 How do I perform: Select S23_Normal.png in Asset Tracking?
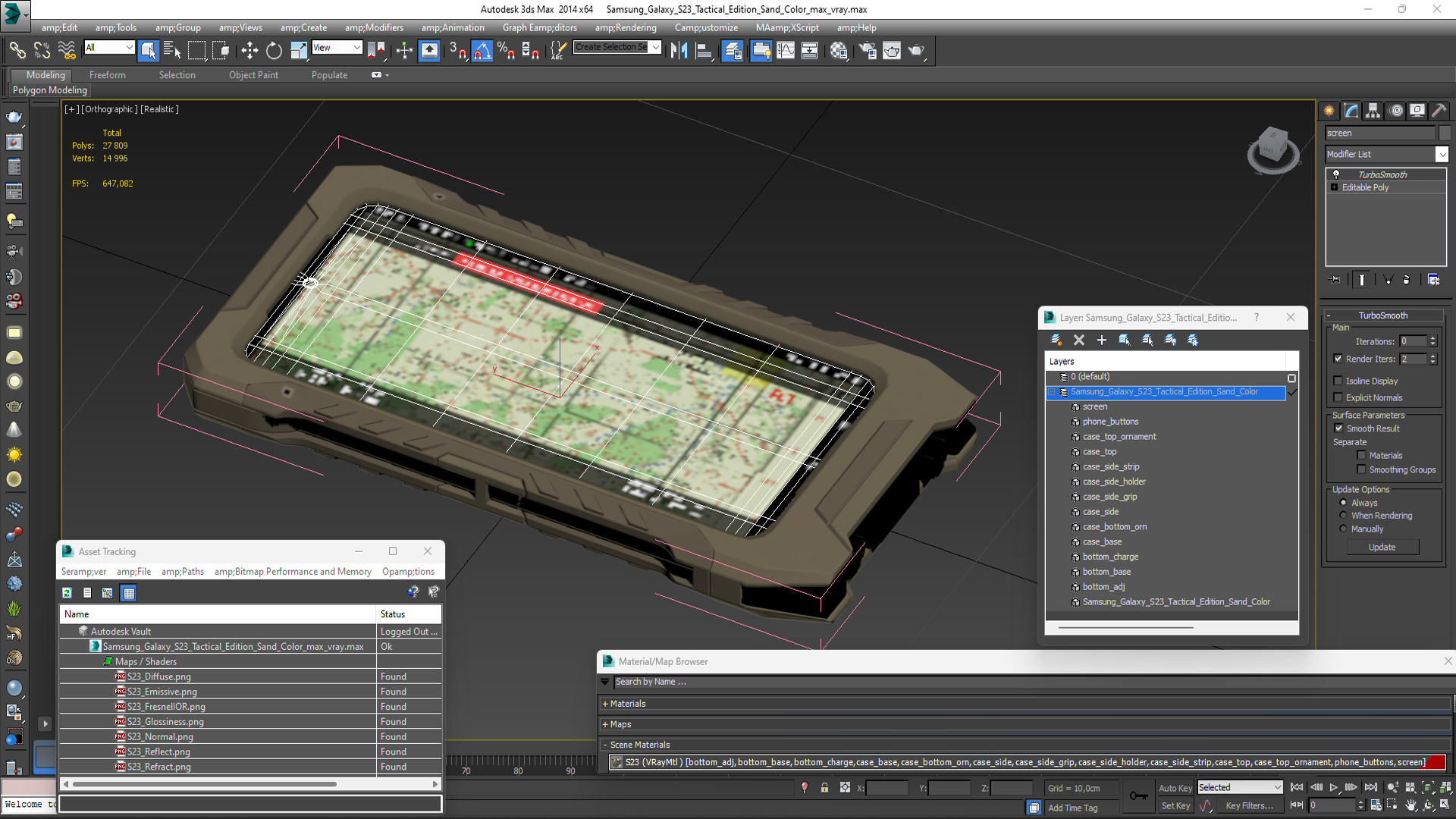tap(160, 736)
